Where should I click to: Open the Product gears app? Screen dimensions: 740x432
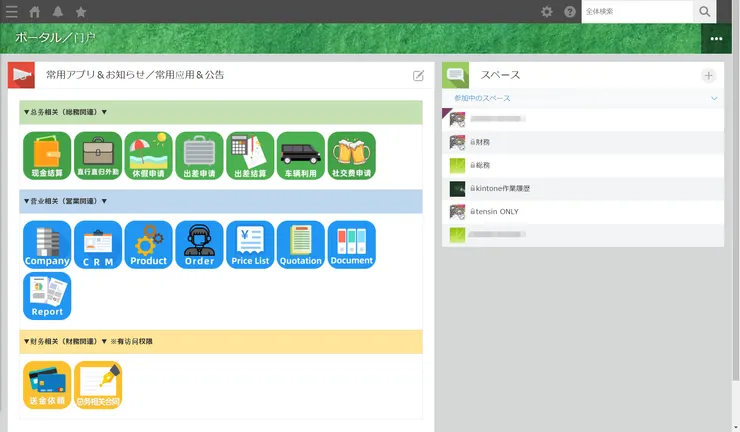(148, 245)
